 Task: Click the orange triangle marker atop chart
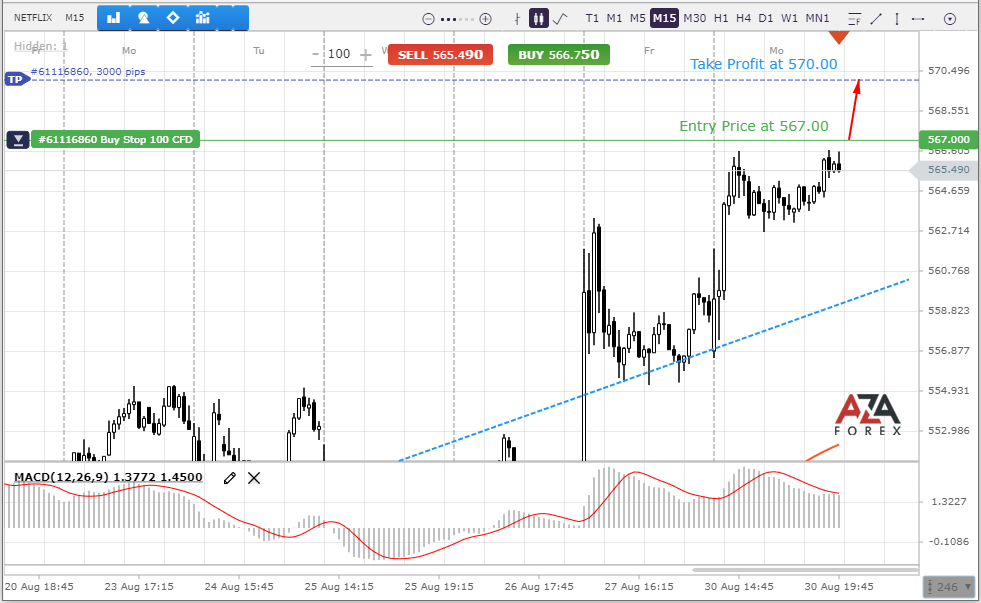click(839, 38)
